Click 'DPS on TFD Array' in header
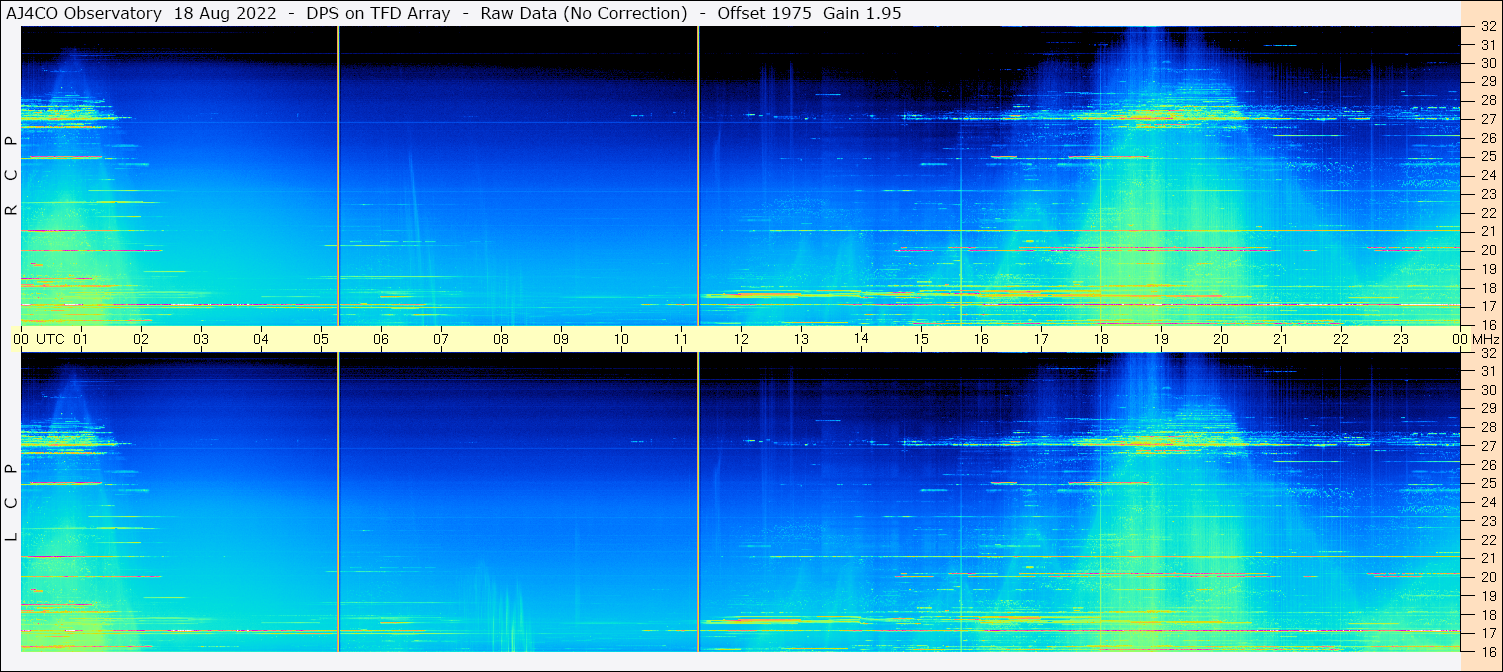This screenshot has height=672, width=1503. click(379, 13)
